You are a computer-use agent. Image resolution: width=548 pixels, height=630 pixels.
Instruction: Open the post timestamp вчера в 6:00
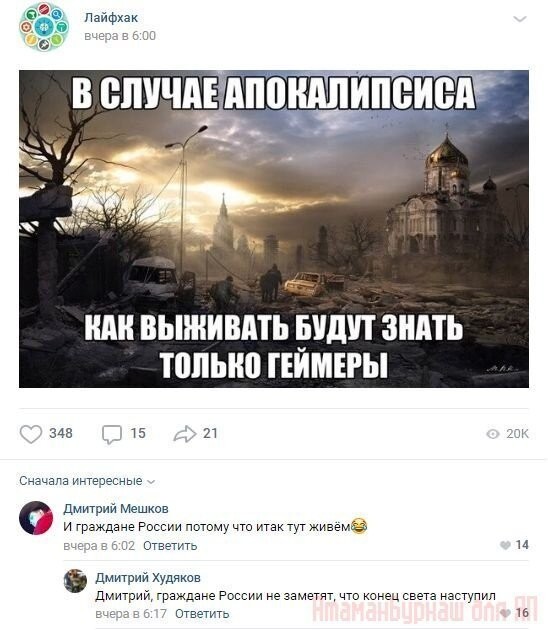click(x=120, y=36)
